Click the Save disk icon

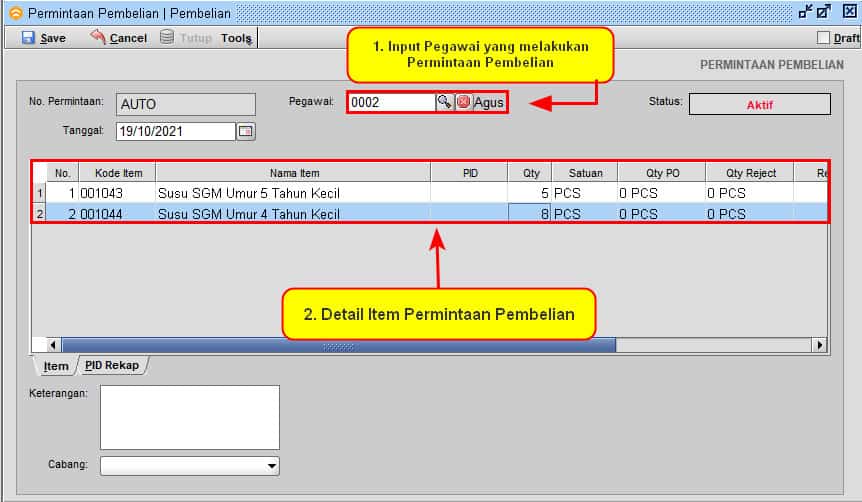click(x=28, y=38)
